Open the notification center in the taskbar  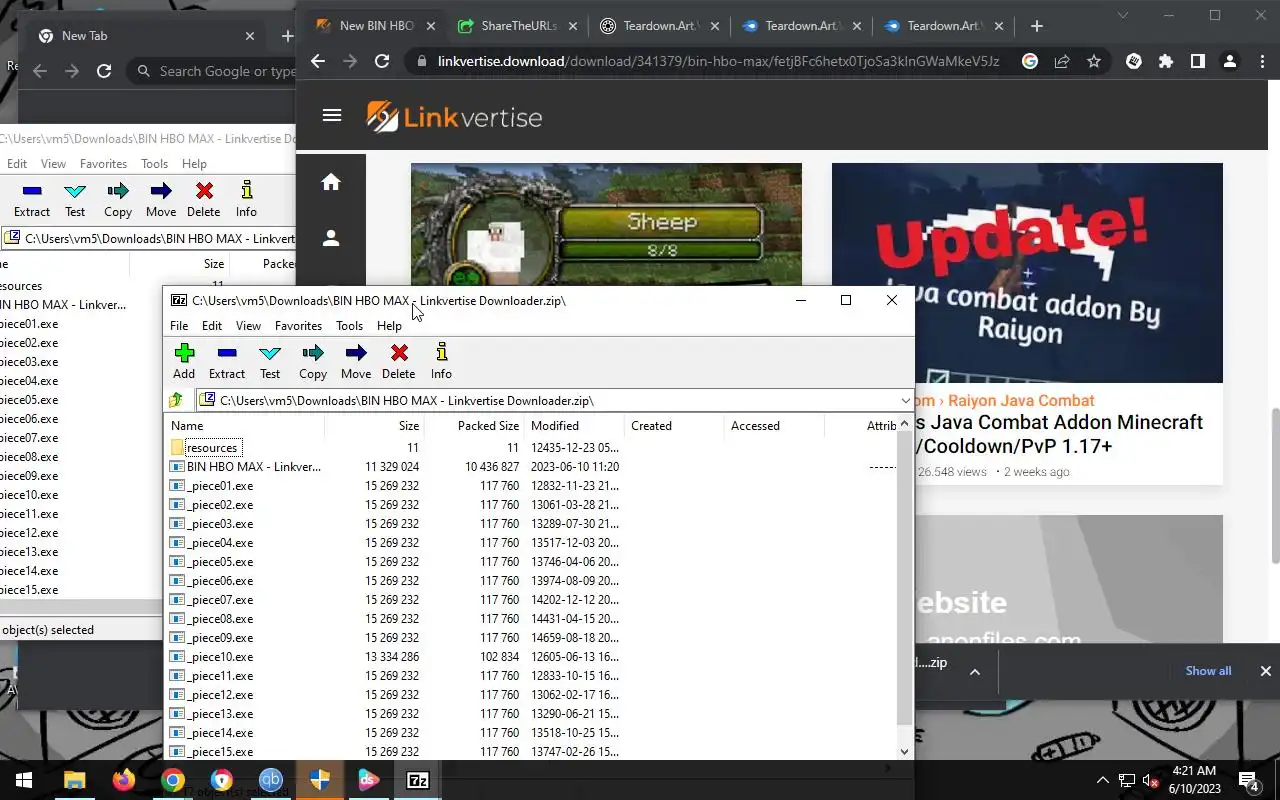pyautogui.click(x=1249, y=780)
